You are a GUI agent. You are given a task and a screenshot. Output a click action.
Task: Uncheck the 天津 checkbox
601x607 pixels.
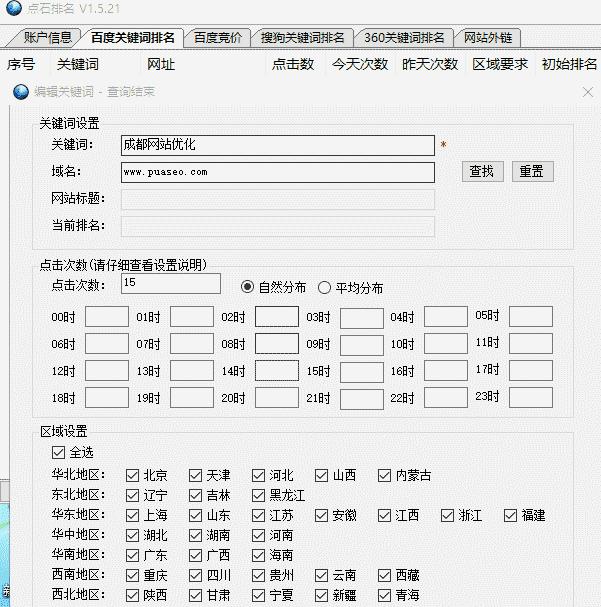click(x=195, y=475)
